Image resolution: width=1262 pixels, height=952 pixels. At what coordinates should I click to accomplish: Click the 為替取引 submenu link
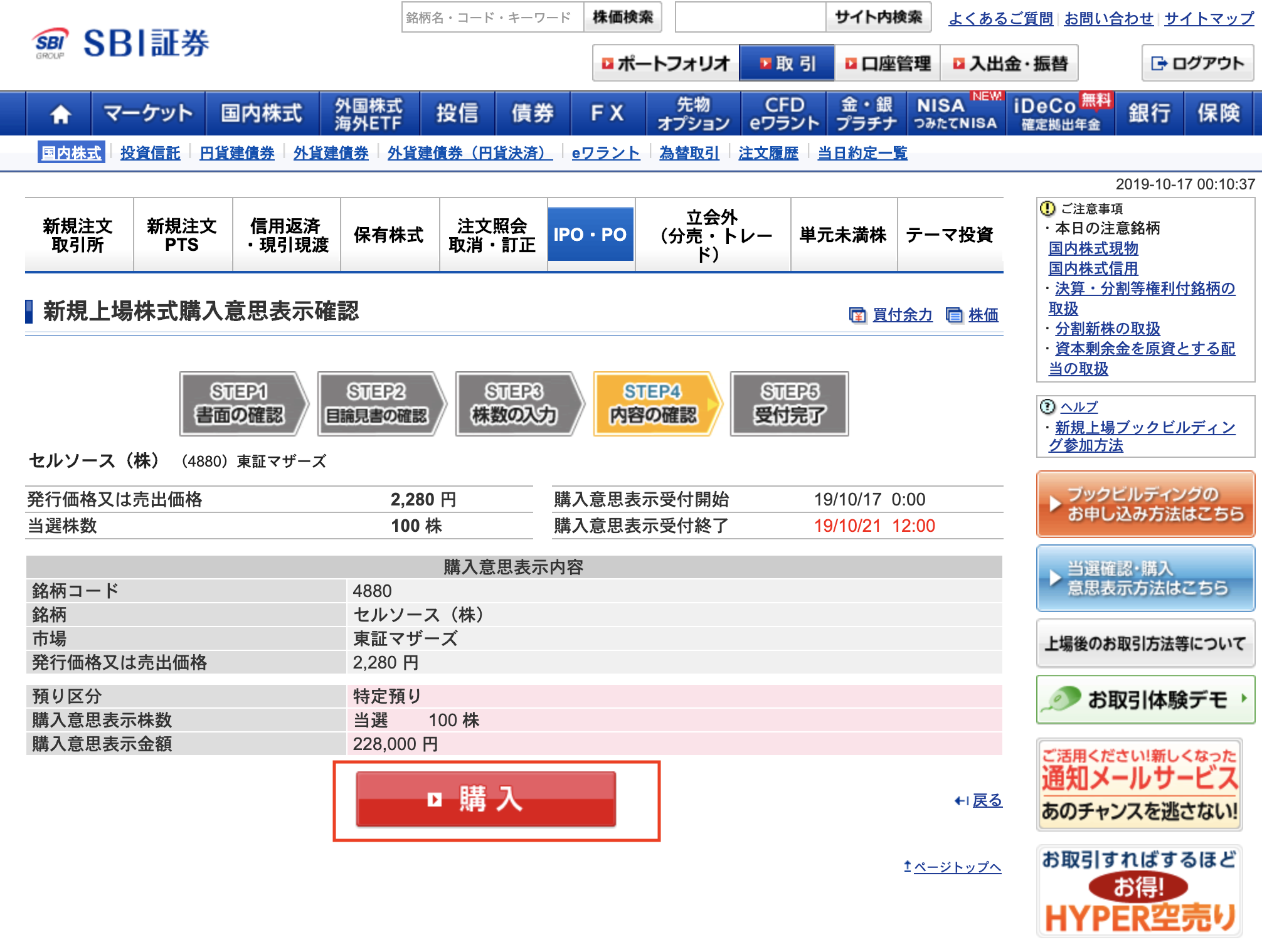click(689, 153)
